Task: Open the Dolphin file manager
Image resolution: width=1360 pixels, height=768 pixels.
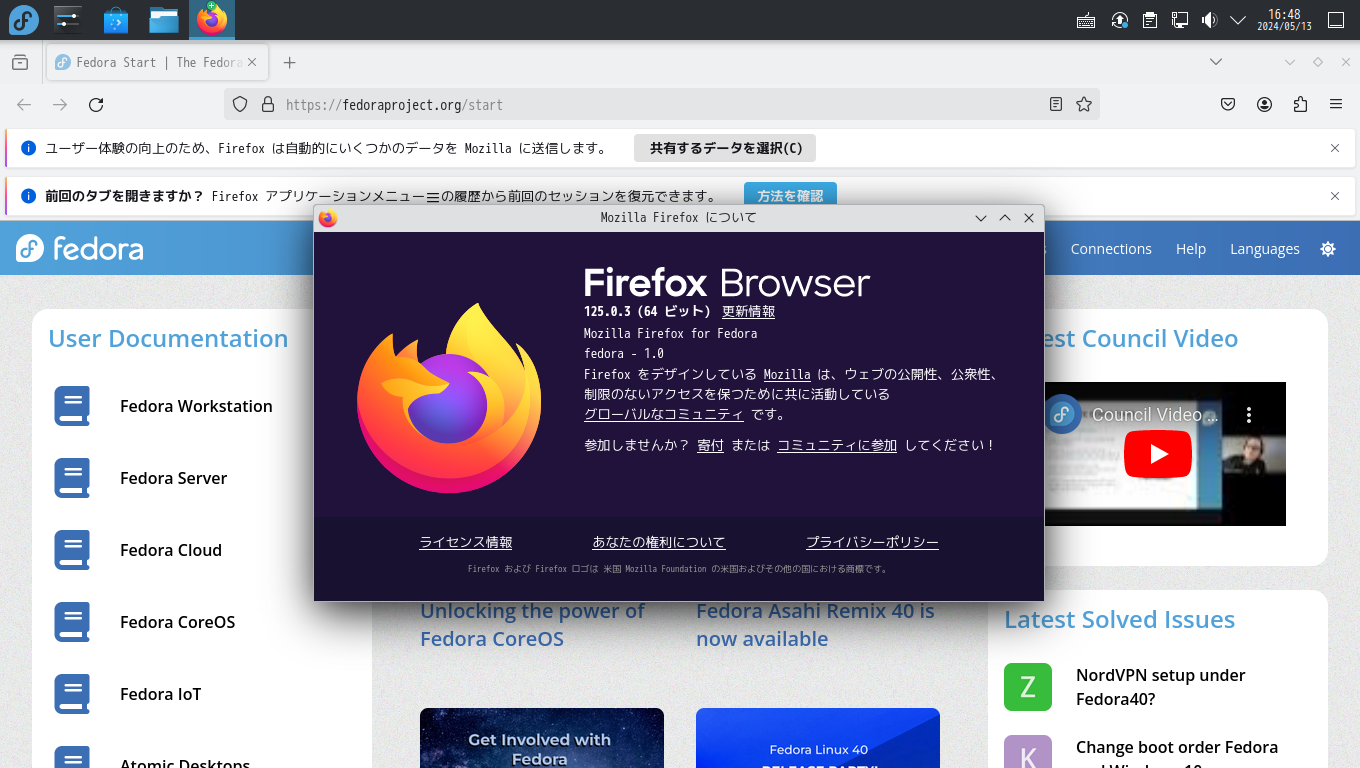Action: tap(164, 19)
